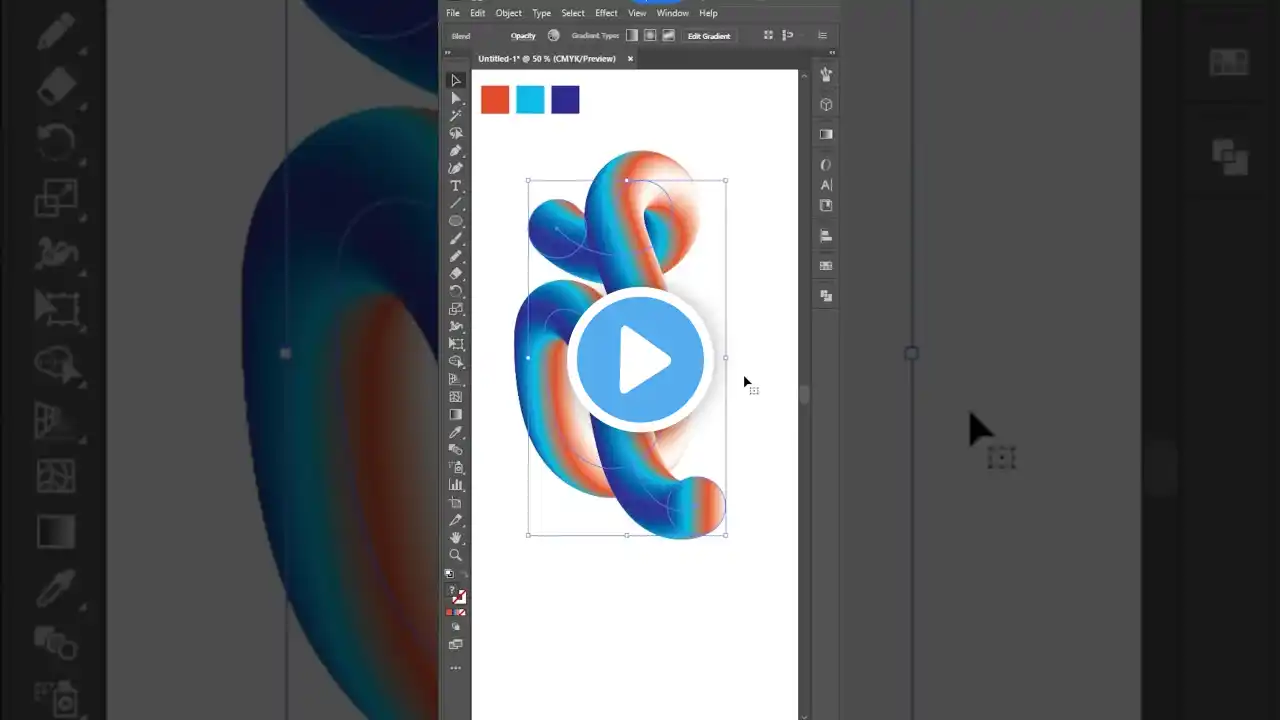
Task: Open the File menu
Action: (x=453, y=13)
